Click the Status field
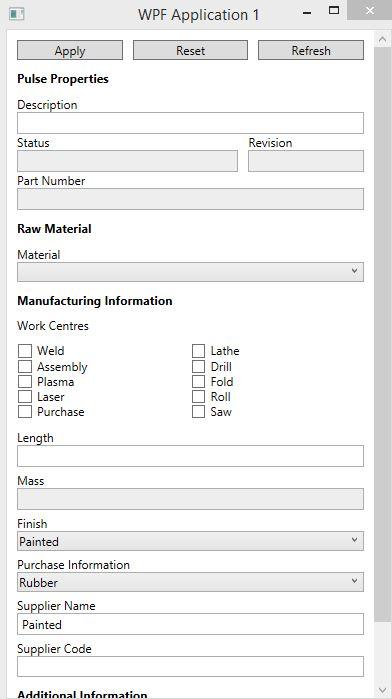Viewport: 392px width, 699px height. (127, 161)
